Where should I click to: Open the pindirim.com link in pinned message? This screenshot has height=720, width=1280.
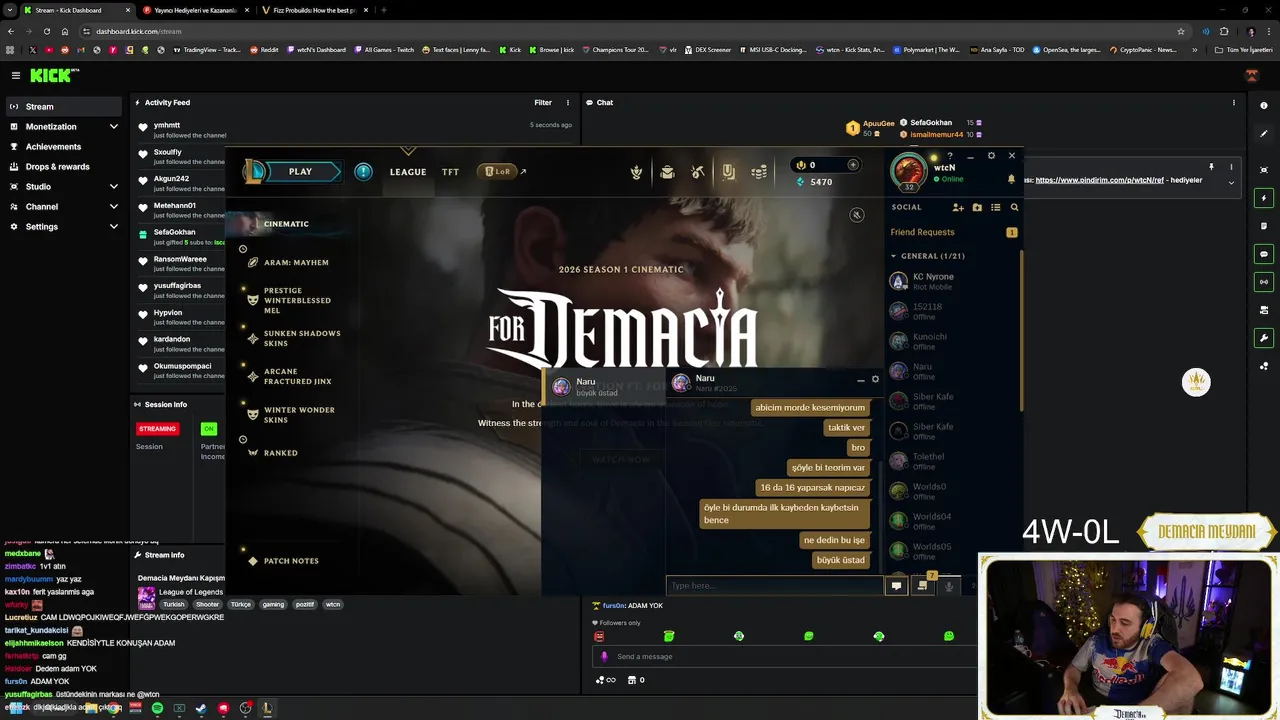[1100, 180]
